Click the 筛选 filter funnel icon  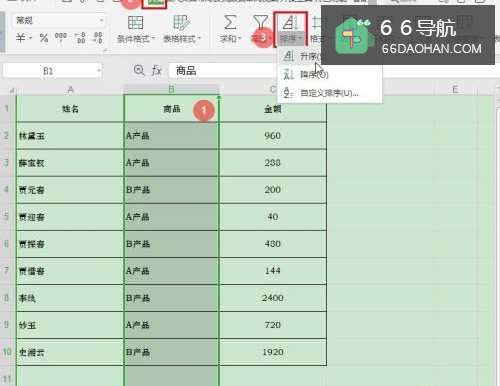(261, 23)
